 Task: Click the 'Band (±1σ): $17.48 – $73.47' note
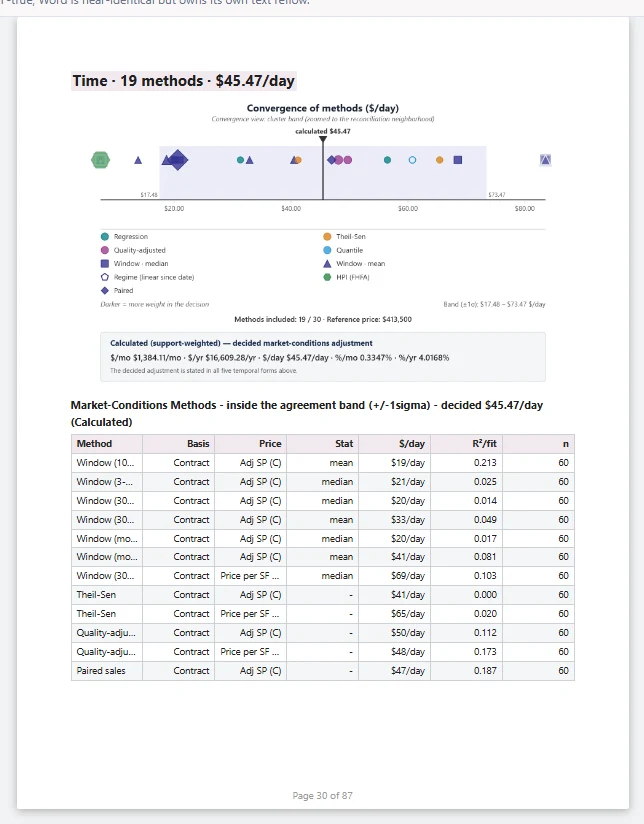[x=495, y=304]
